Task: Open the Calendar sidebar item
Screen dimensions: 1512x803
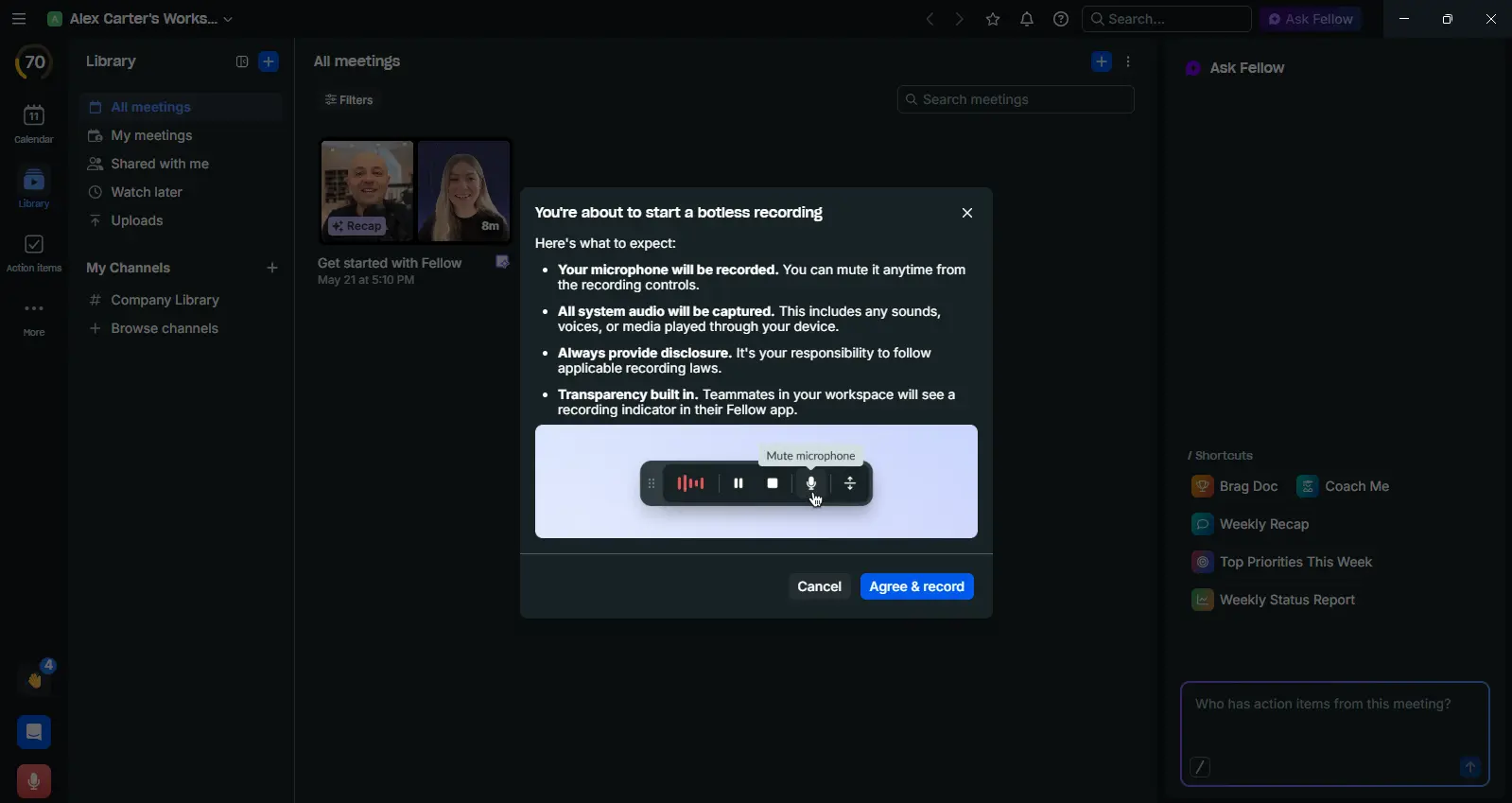Action: pos(34,124)
